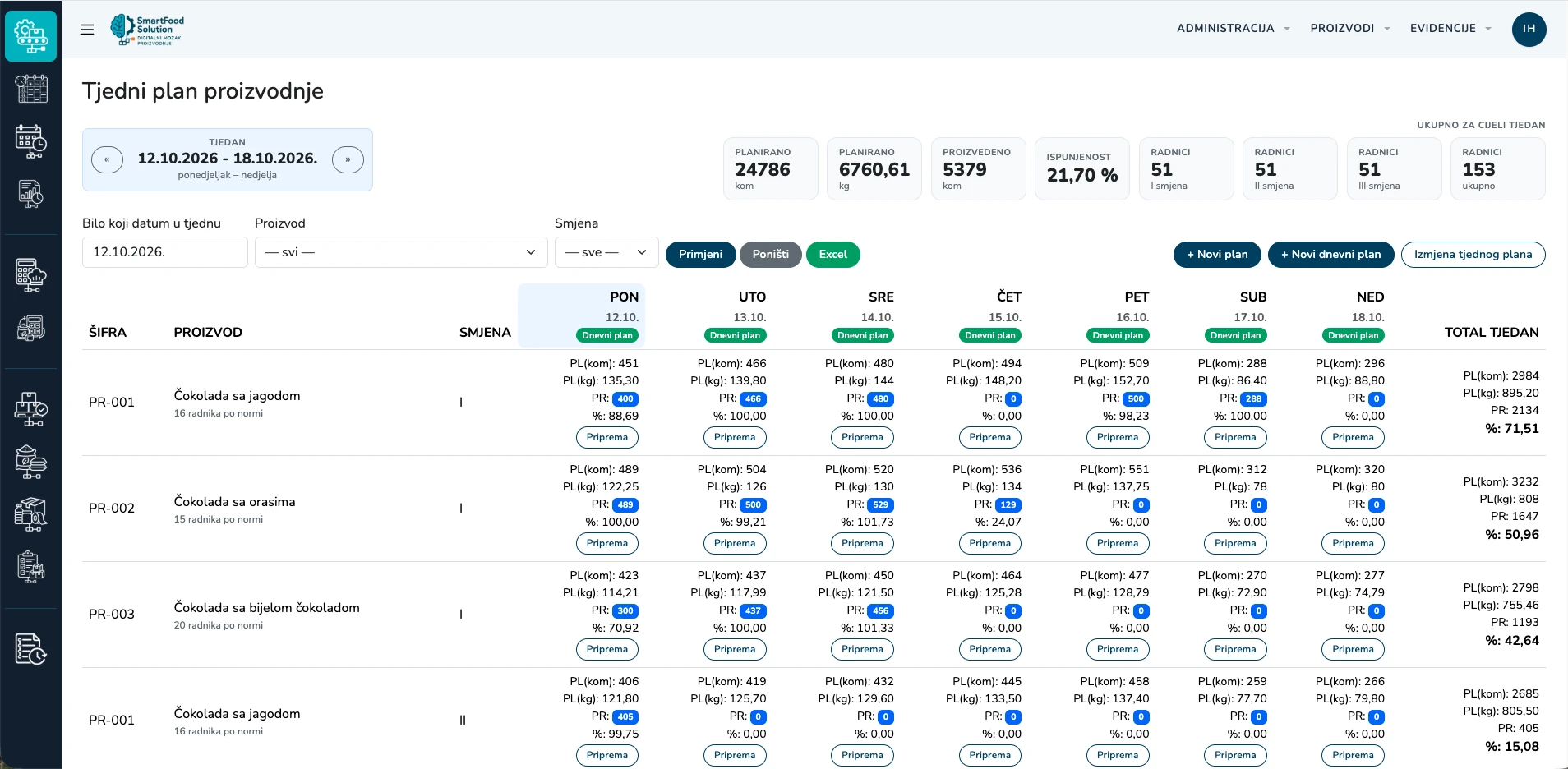This screenshot has width=1568, height=769.
Task: Toggle the hamburger menu icon
Action: (87, 30)
